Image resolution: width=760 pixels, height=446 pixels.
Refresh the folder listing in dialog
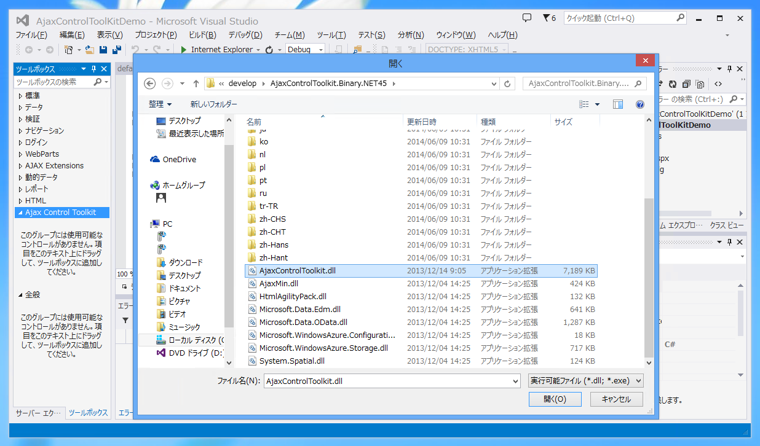pos(507,83)
